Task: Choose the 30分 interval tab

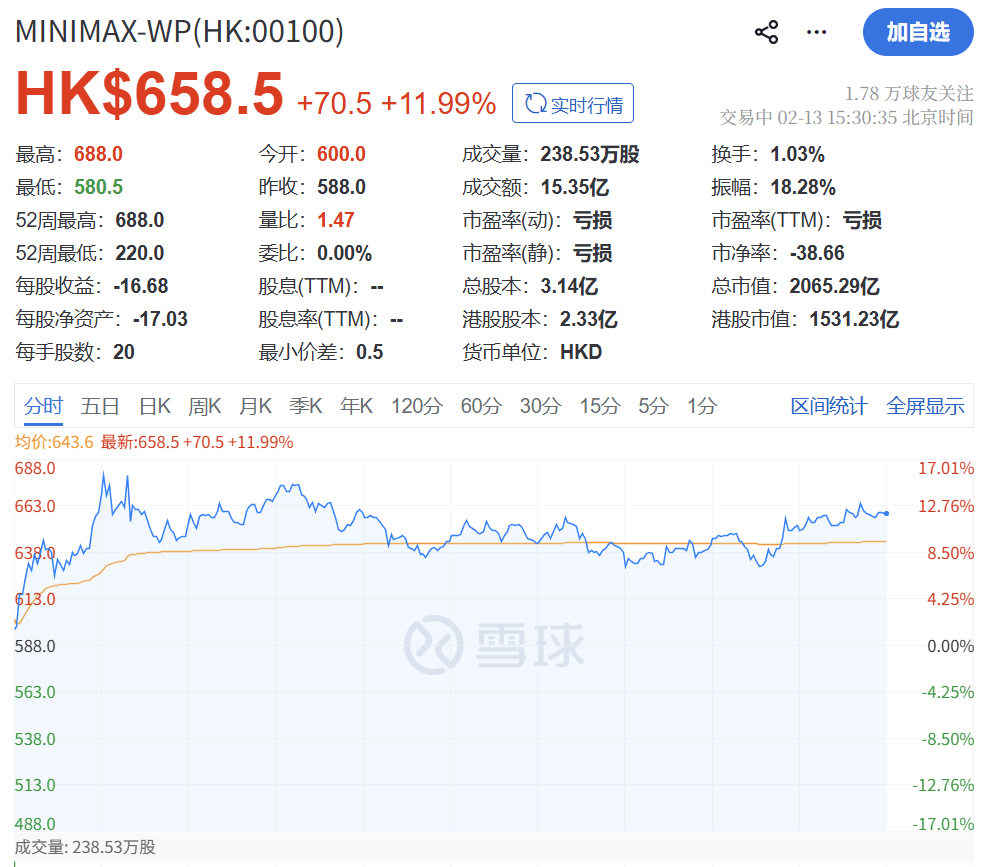Action: 540,406
